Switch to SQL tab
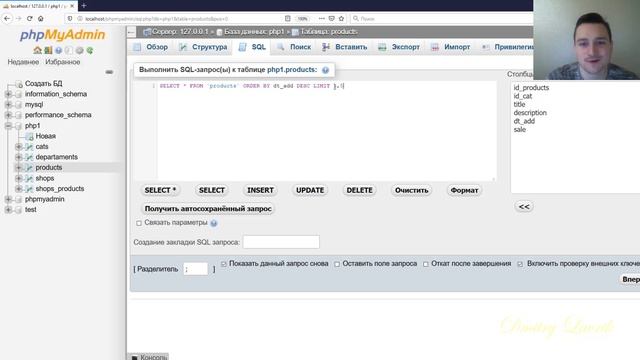 click(x=252, y=47)
